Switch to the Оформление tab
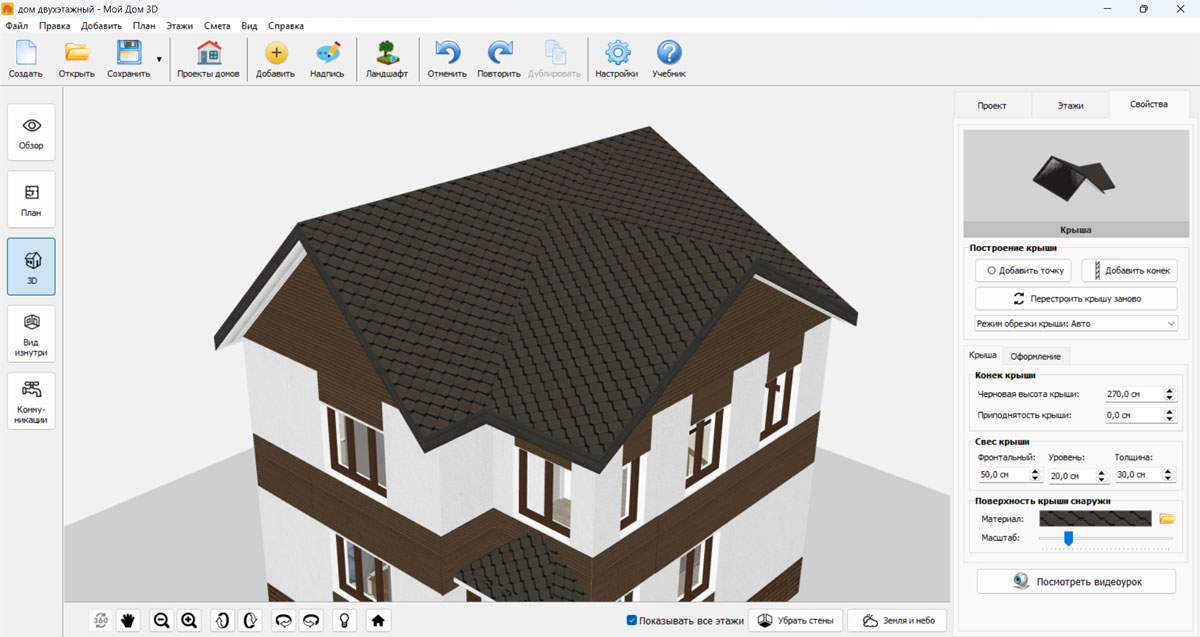This screenshot has height=637, width=1200. 1037,356
